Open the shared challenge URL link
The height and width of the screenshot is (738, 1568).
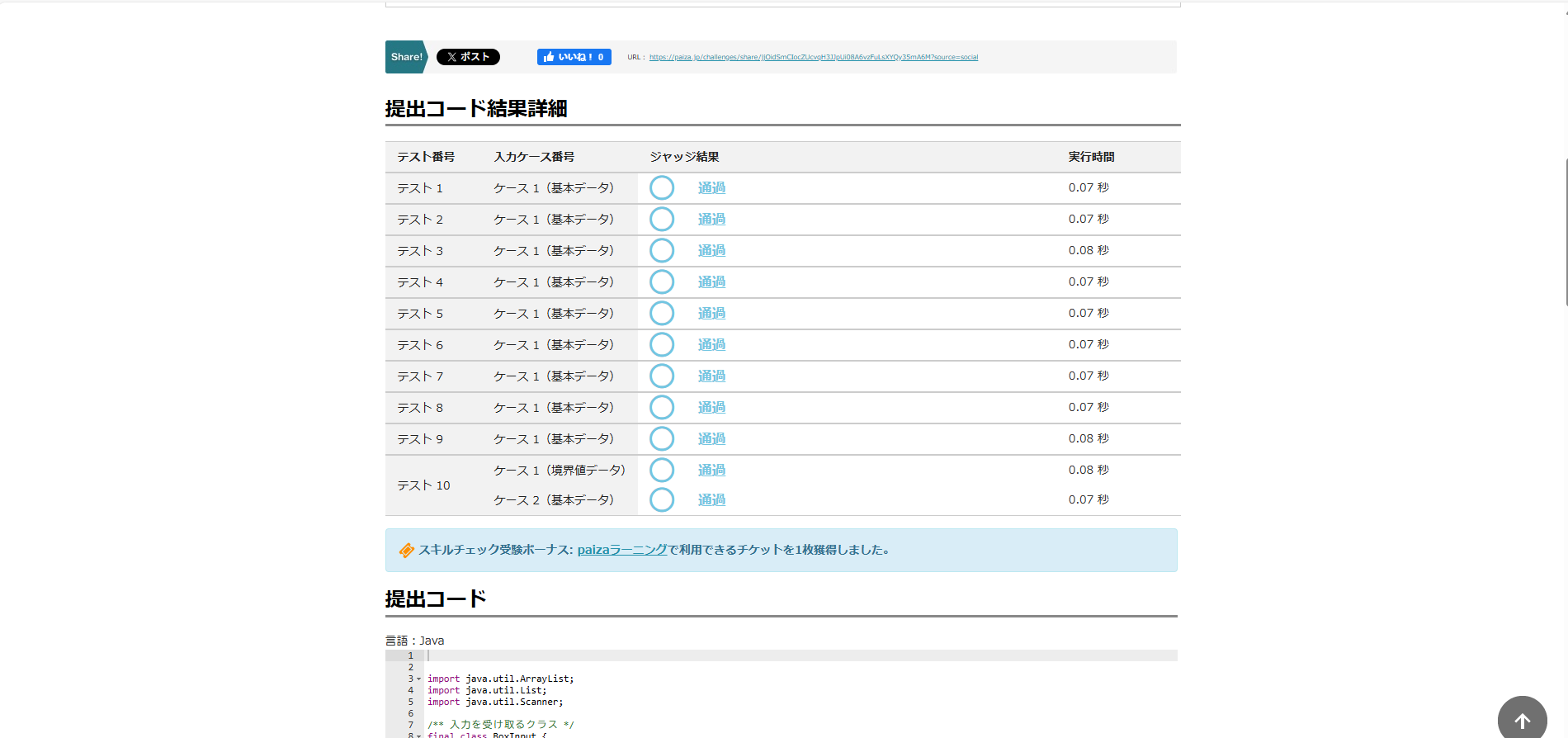click(813, 58)
